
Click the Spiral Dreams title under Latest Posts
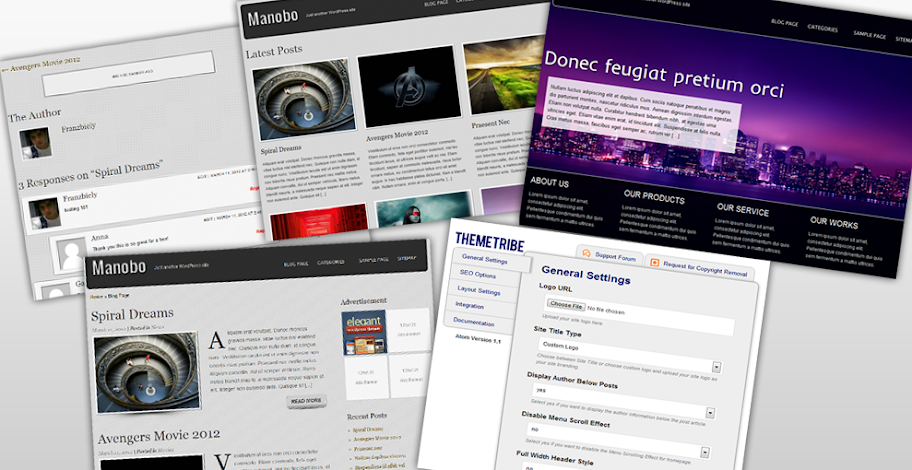(x=281, y=149)
